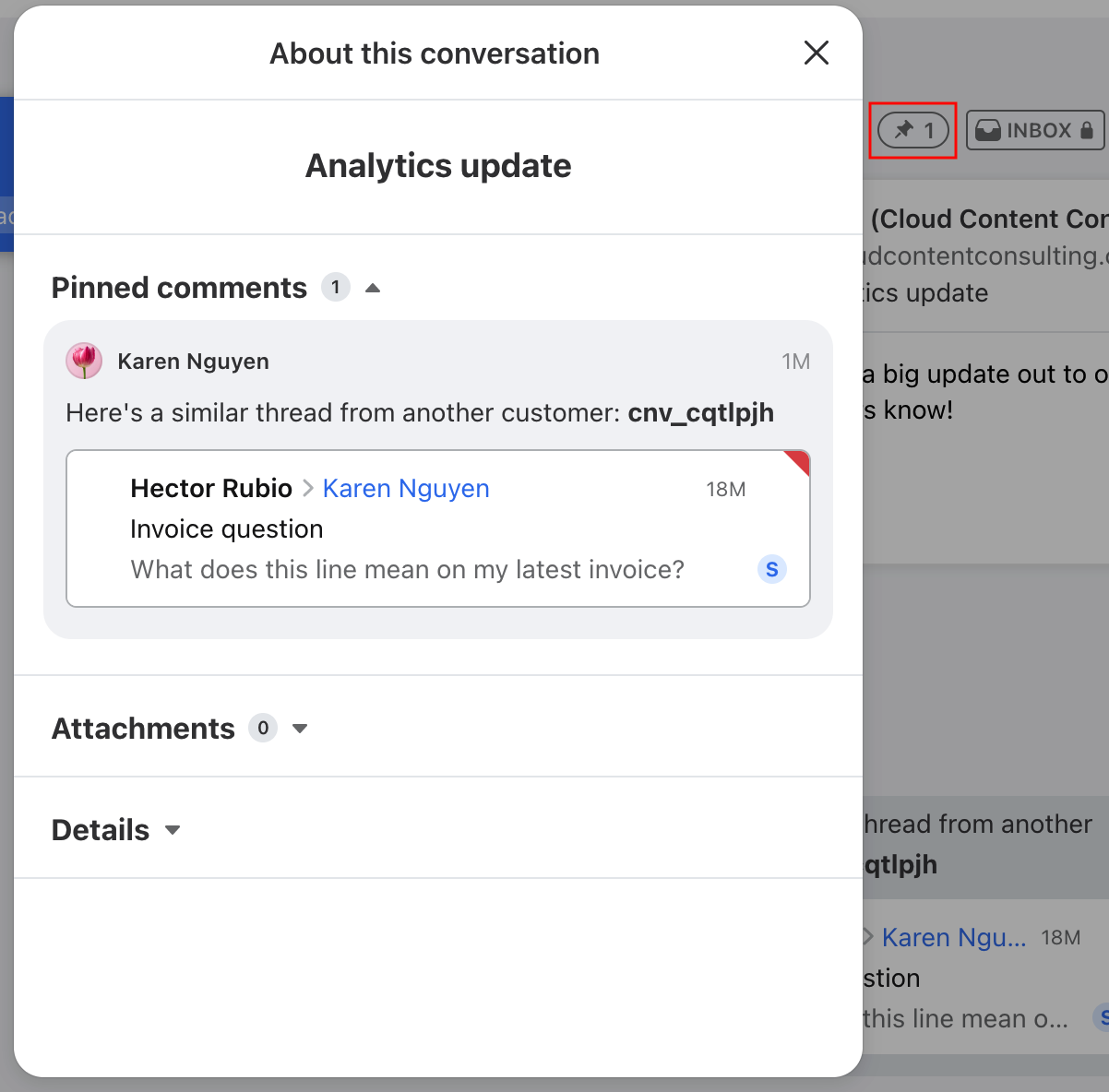Collapse the Pinned comments section
This screenshot has height=1092, width=1109.
(373, 288)
